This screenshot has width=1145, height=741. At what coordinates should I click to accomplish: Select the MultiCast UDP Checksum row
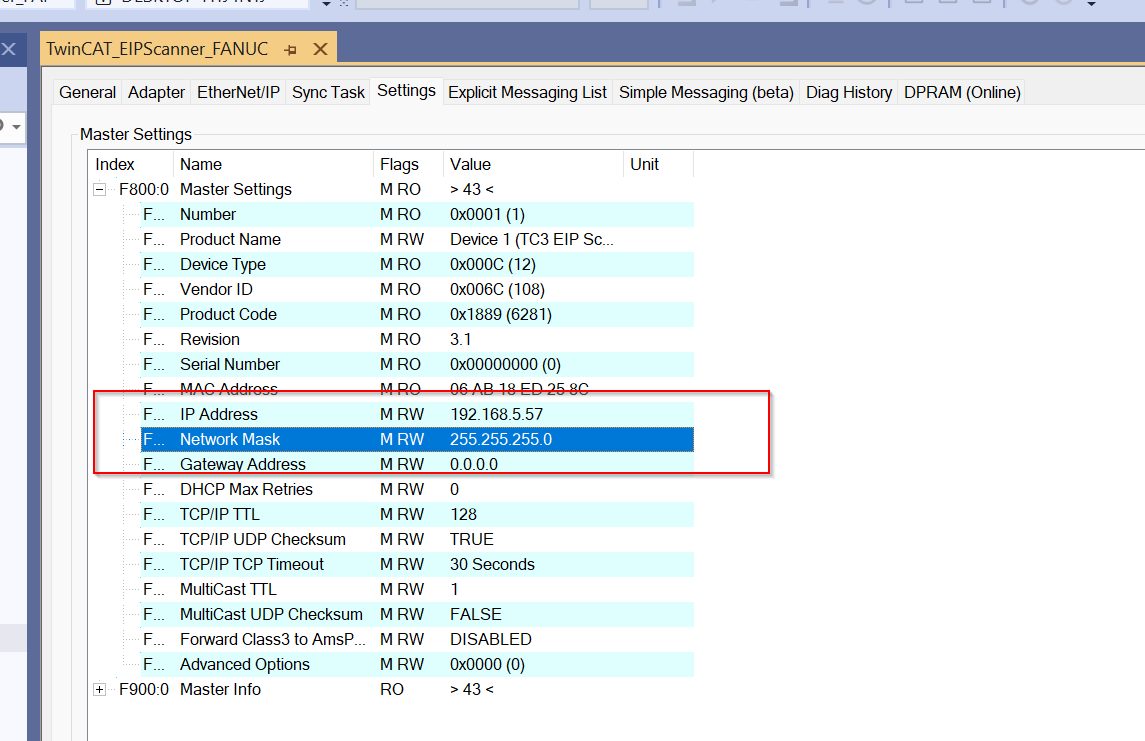click(417, 614)
